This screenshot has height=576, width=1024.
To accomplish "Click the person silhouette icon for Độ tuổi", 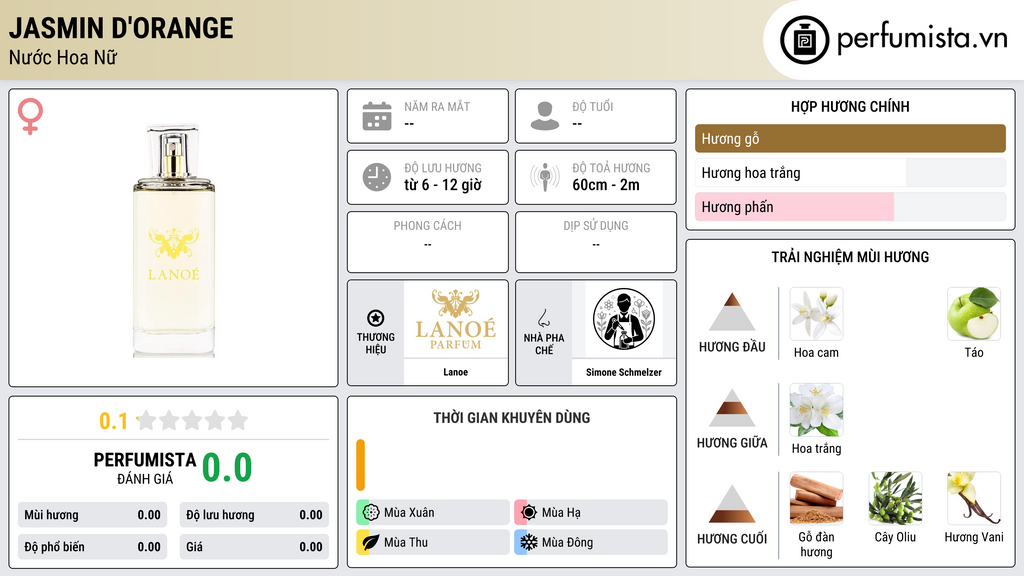I will pyautogui.click(x=545, y=116).
